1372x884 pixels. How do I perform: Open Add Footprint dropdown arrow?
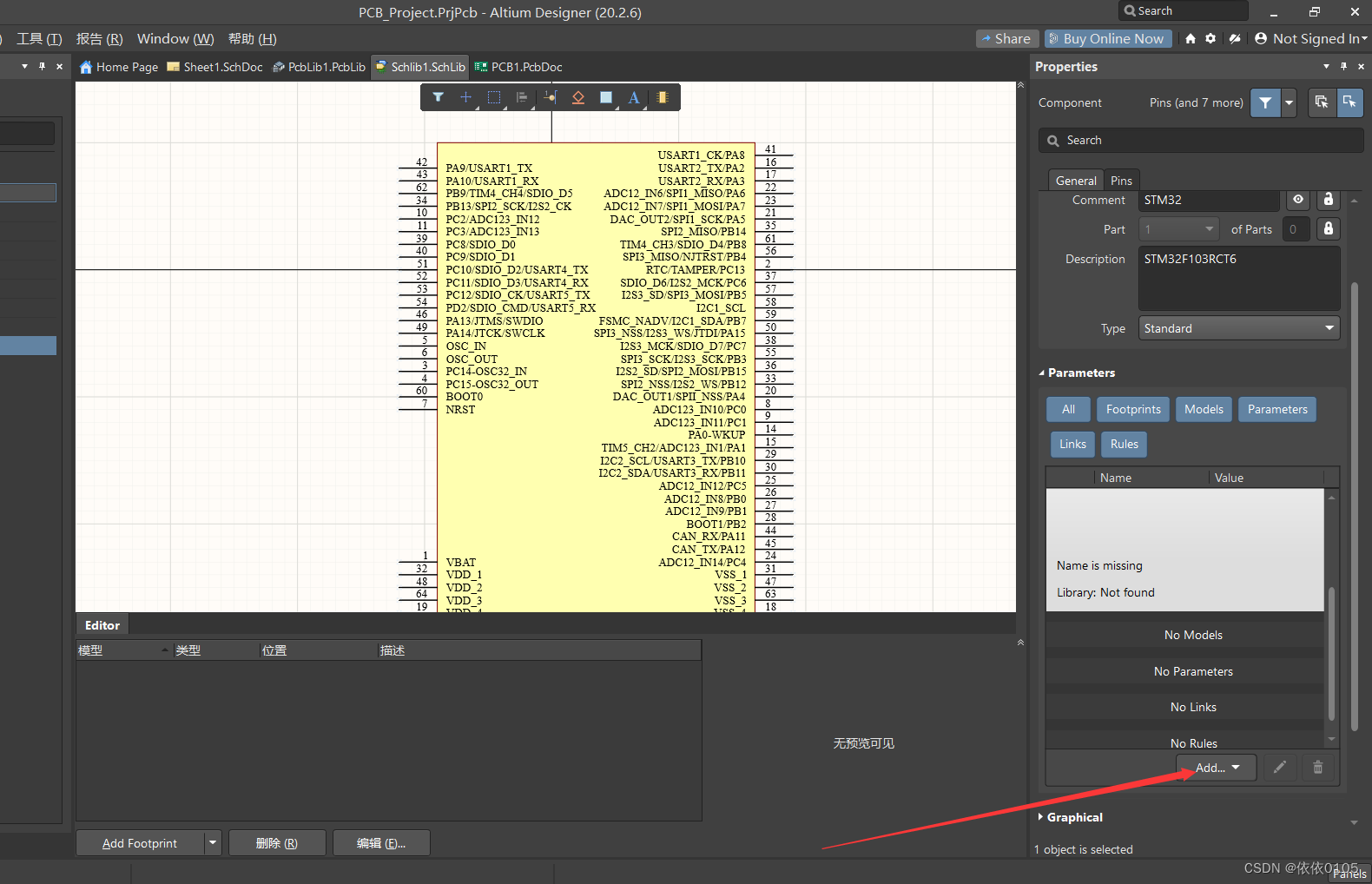point(213,842)
